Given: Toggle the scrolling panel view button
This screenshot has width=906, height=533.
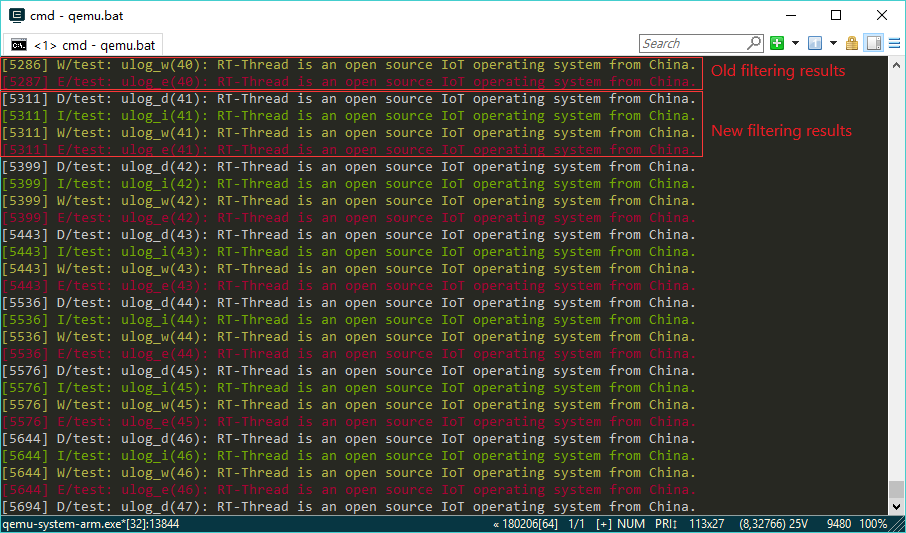Looking at the screenshot, I should (873, 43).
